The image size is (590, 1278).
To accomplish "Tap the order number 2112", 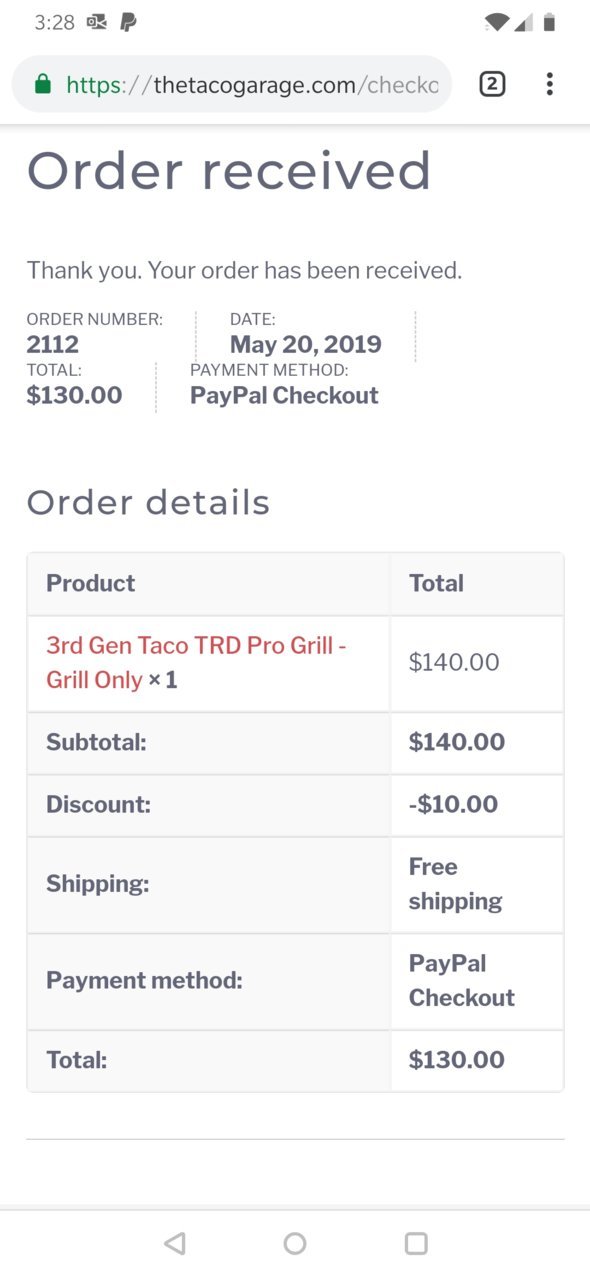I will 53,345.
